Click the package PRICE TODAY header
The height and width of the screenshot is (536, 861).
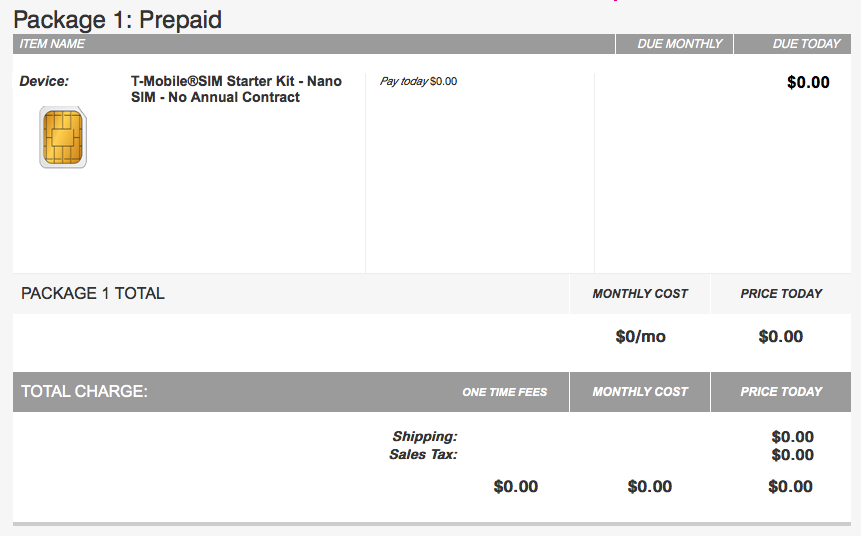pos(781,294)
